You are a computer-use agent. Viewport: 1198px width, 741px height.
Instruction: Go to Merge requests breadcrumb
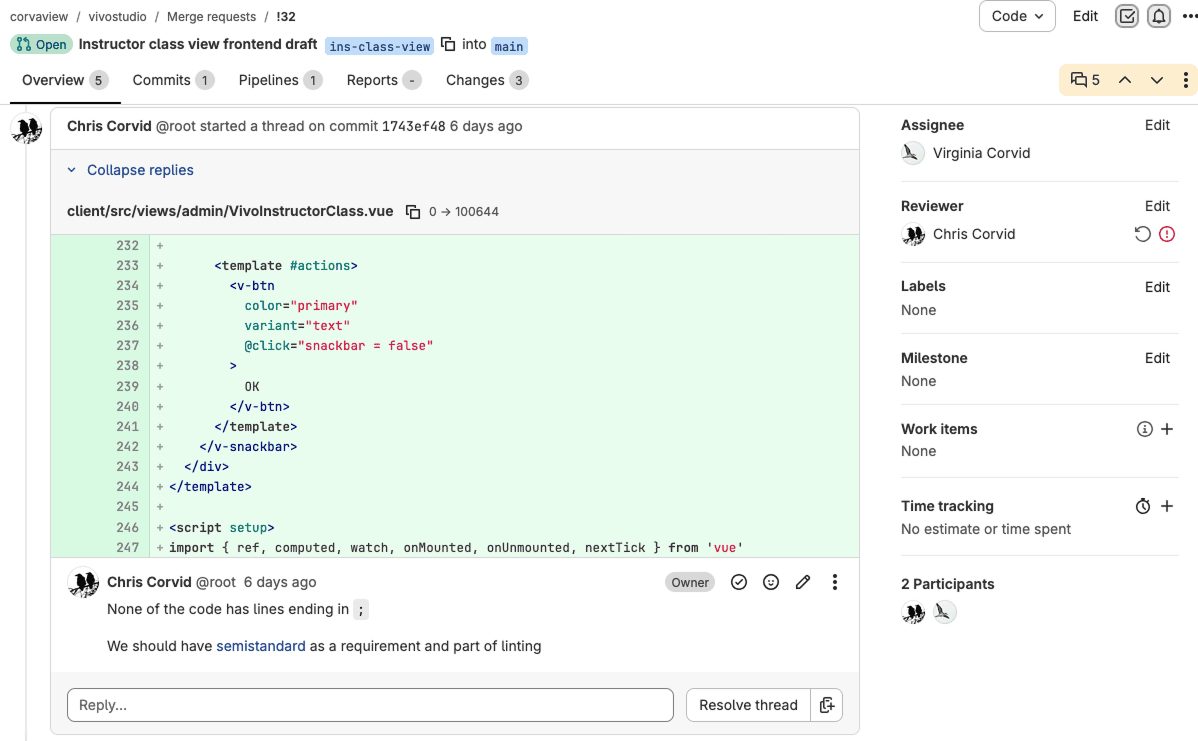click(212, 17)
